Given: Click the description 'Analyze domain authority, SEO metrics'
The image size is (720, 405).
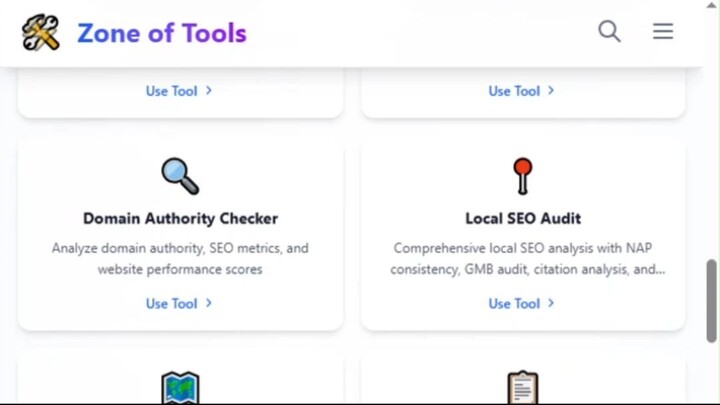Looking at the screenshot, I should 180,259.
